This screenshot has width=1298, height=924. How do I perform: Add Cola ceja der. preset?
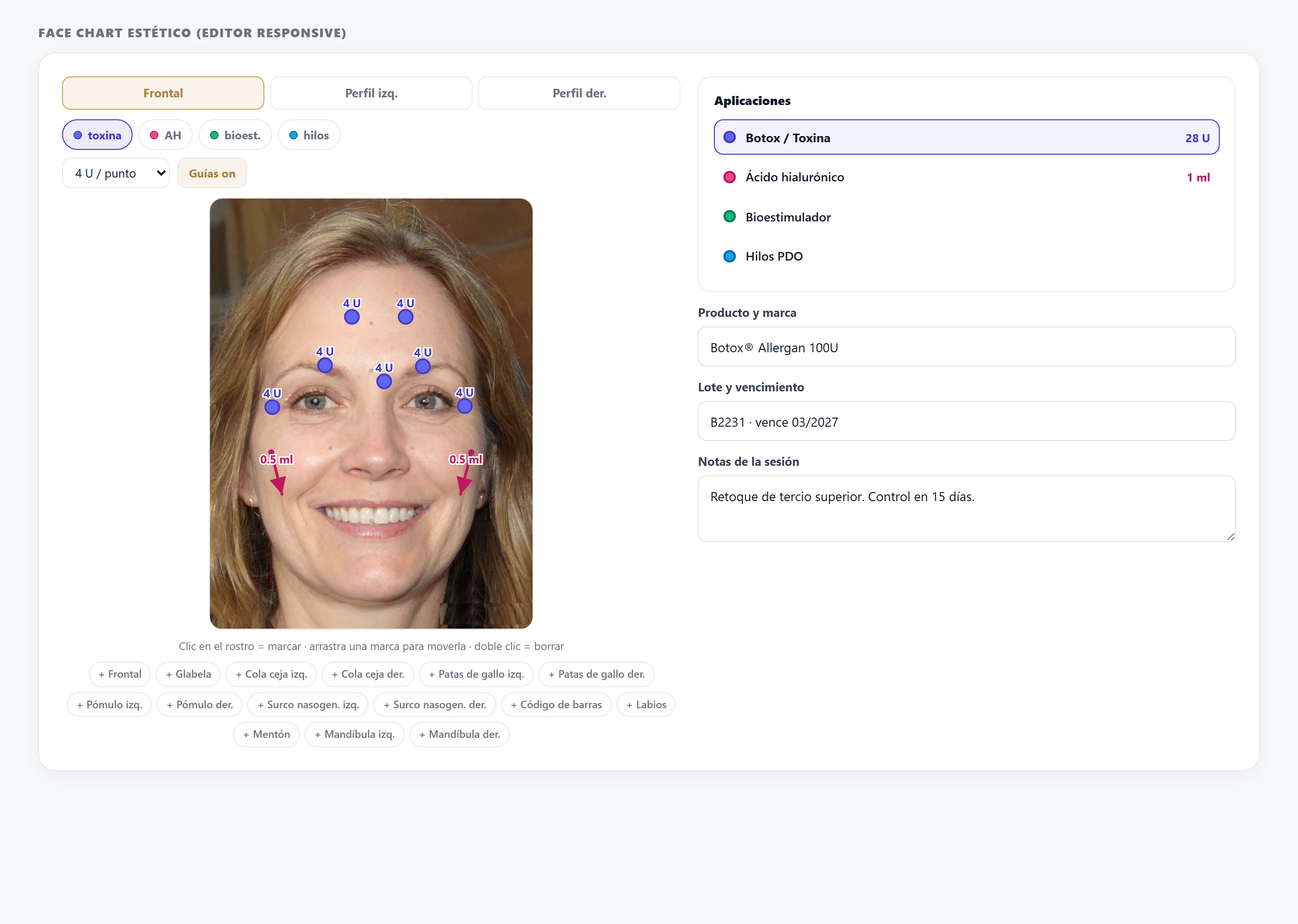(x=368, y=674)
